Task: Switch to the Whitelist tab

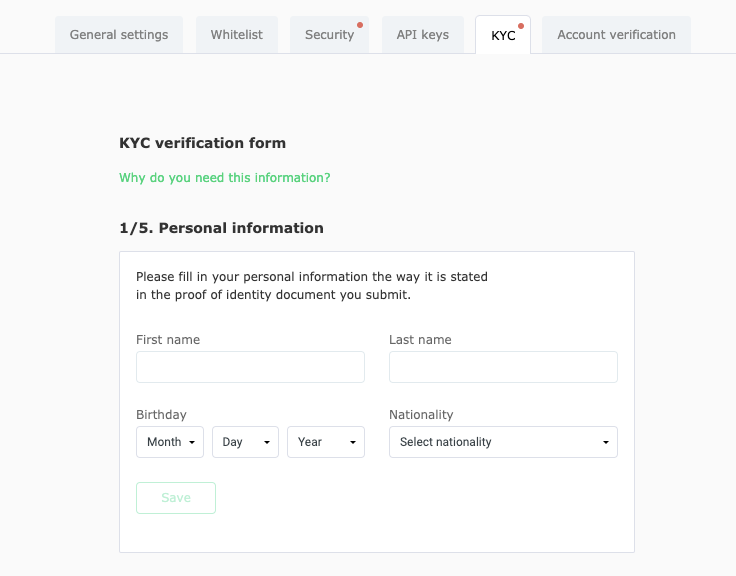Action: (237, 35)
